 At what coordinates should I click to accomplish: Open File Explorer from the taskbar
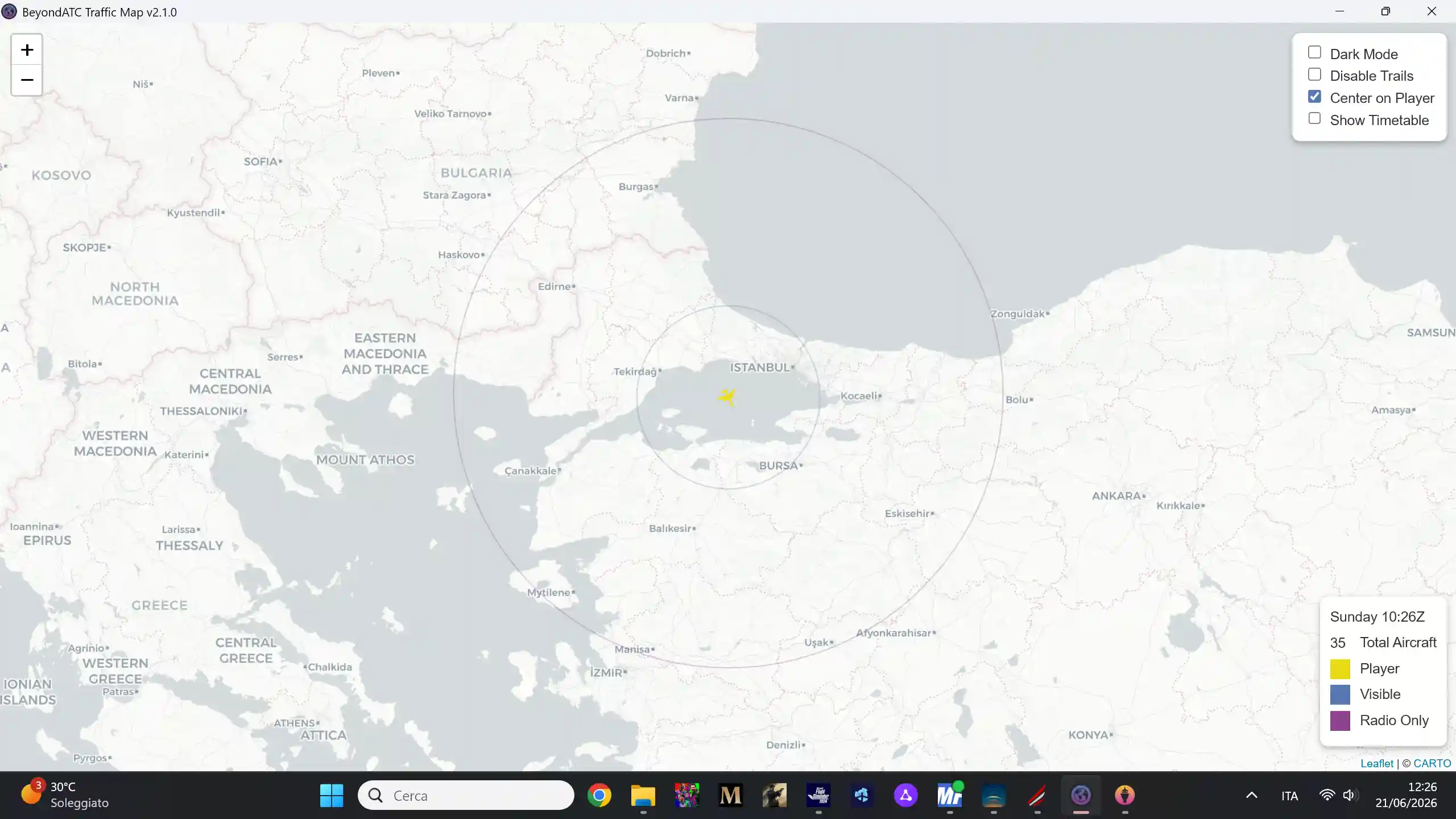(643, 795)
